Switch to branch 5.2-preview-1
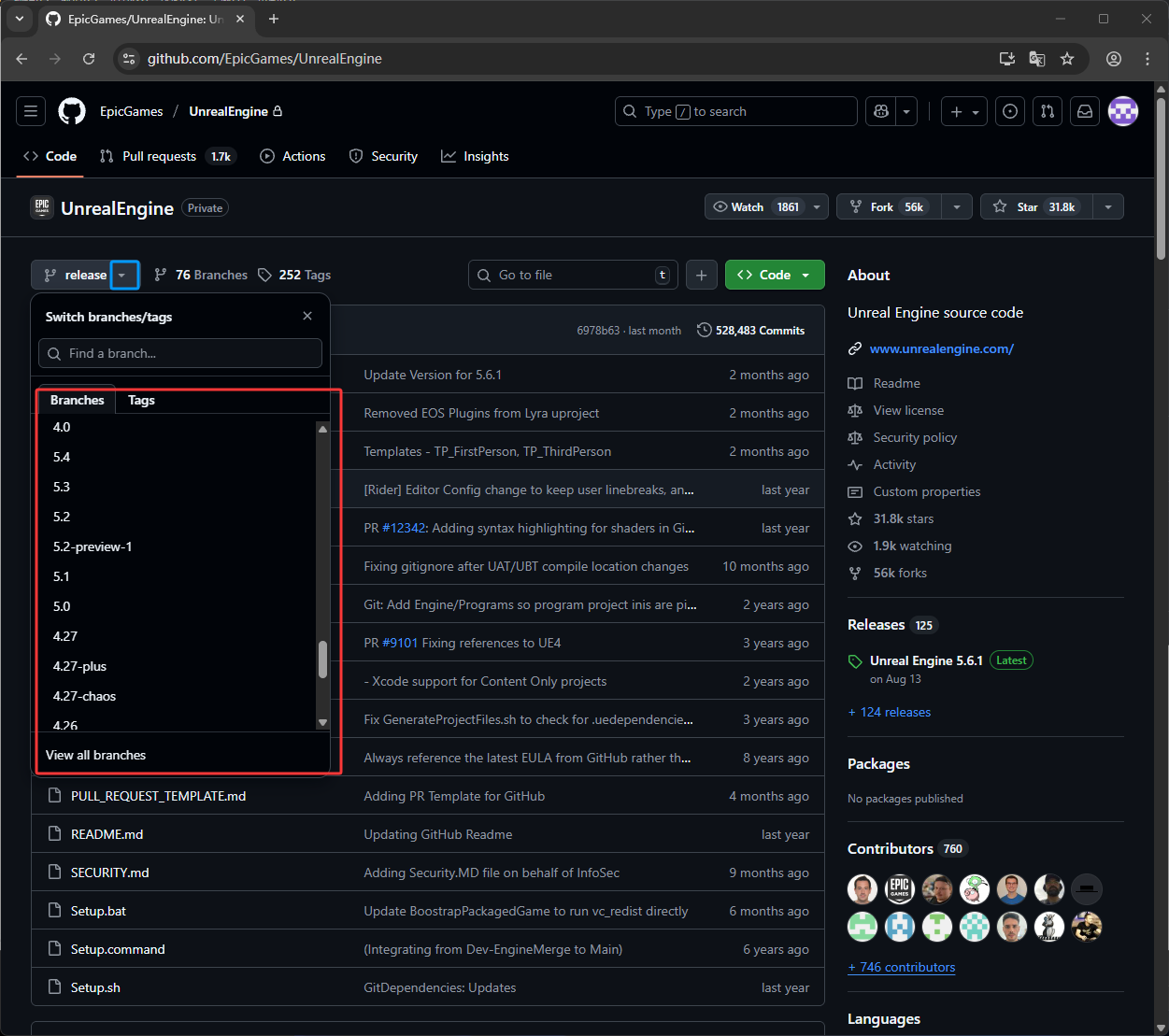The height and width of the screenshot is (1036, 1169). click(93, 546)
